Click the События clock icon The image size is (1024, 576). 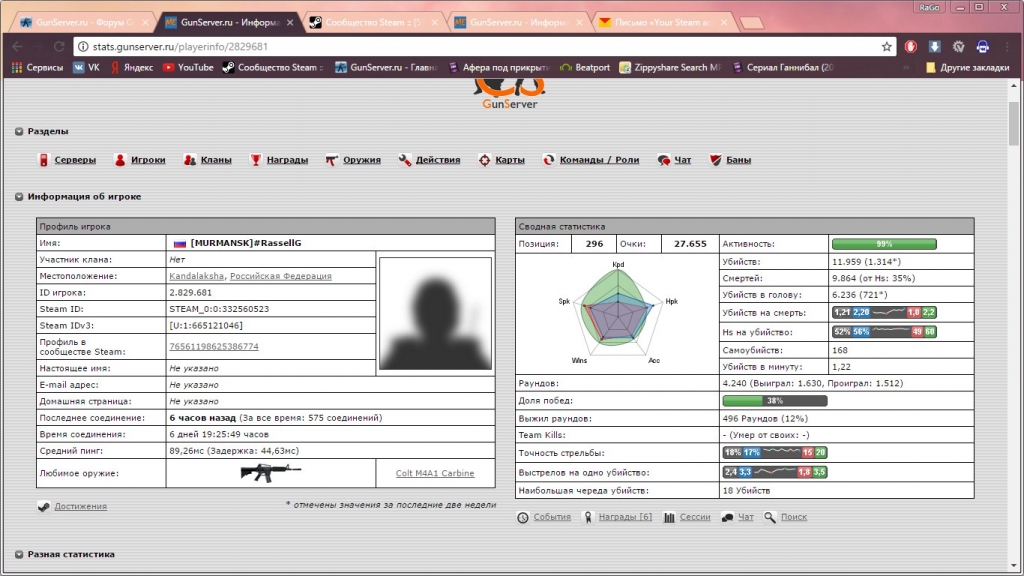[523, 517]
